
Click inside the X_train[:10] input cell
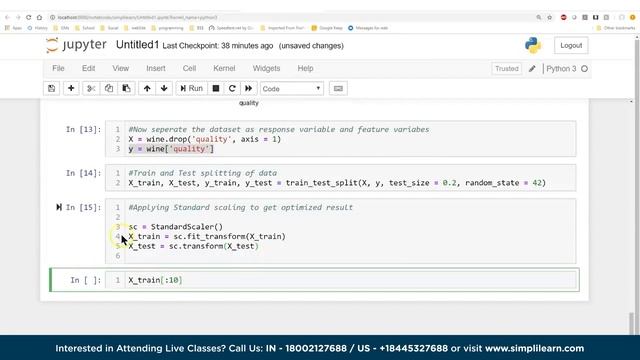tap(350, 280)
